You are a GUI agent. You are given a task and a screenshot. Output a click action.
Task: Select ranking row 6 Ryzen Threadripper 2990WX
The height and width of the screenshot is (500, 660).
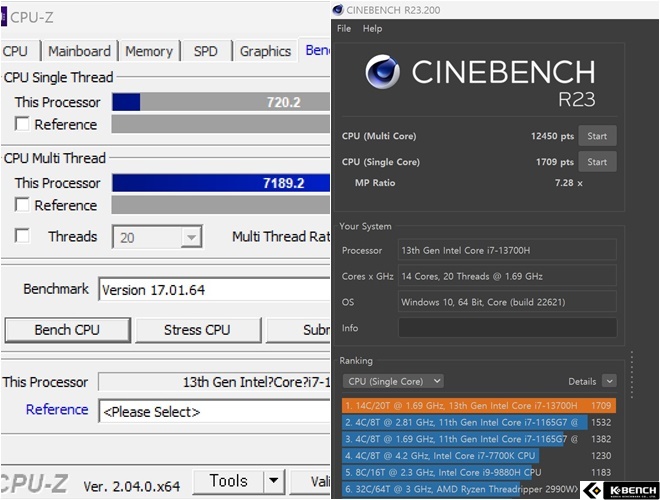(461, 489)
